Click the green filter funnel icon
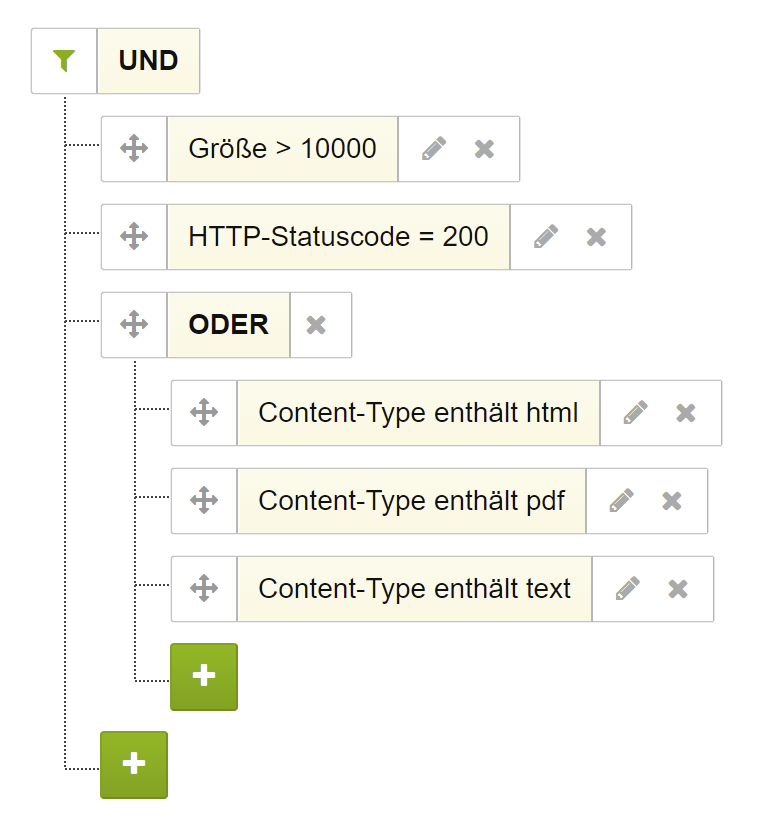 [x=64, y=61]
